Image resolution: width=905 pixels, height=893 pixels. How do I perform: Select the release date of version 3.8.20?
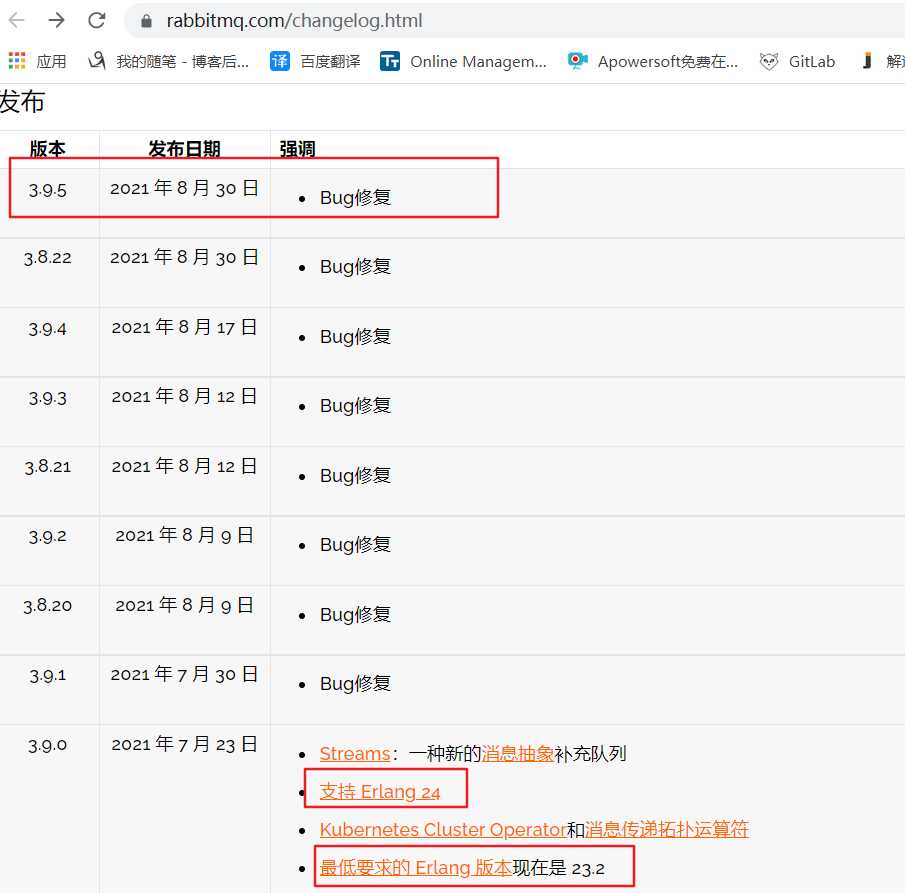point(184,605)
